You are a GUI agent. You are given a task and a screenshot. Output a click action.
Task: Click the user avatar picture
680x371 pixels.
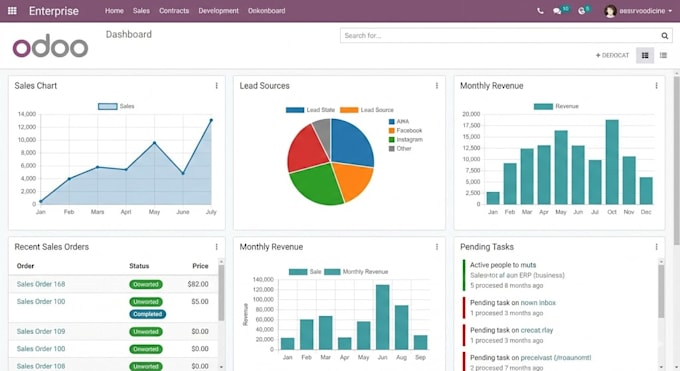[x=610, y=11]
